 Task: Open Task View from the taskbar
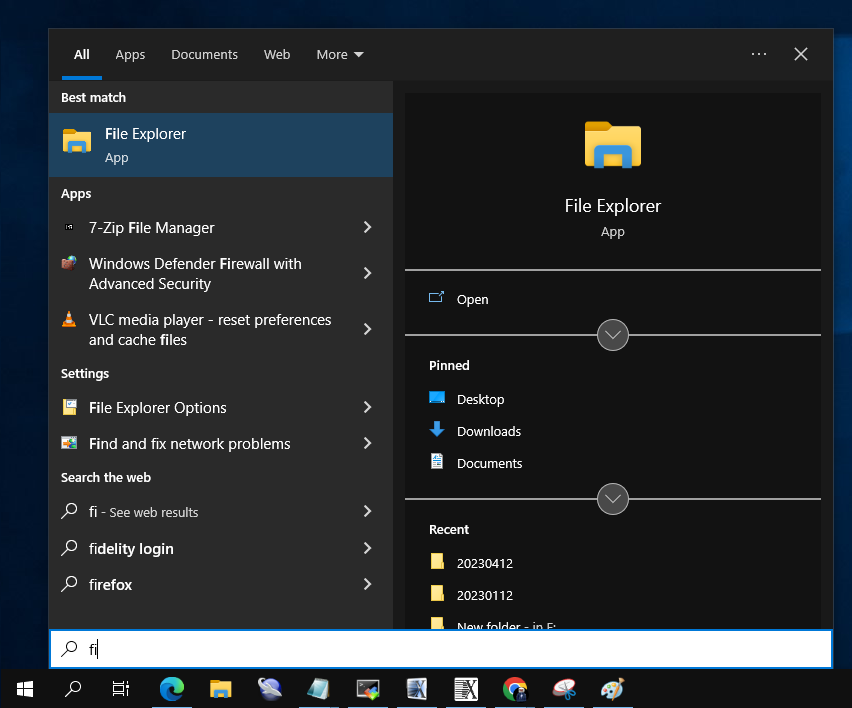[121, 688]
